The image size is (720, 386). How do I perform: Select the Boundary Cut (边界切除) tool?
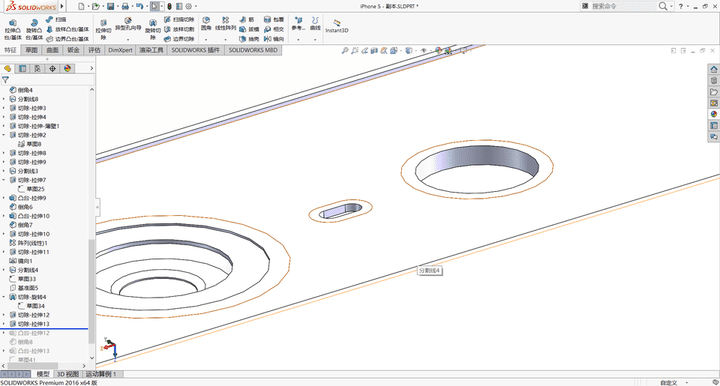(x=179, y=39)
